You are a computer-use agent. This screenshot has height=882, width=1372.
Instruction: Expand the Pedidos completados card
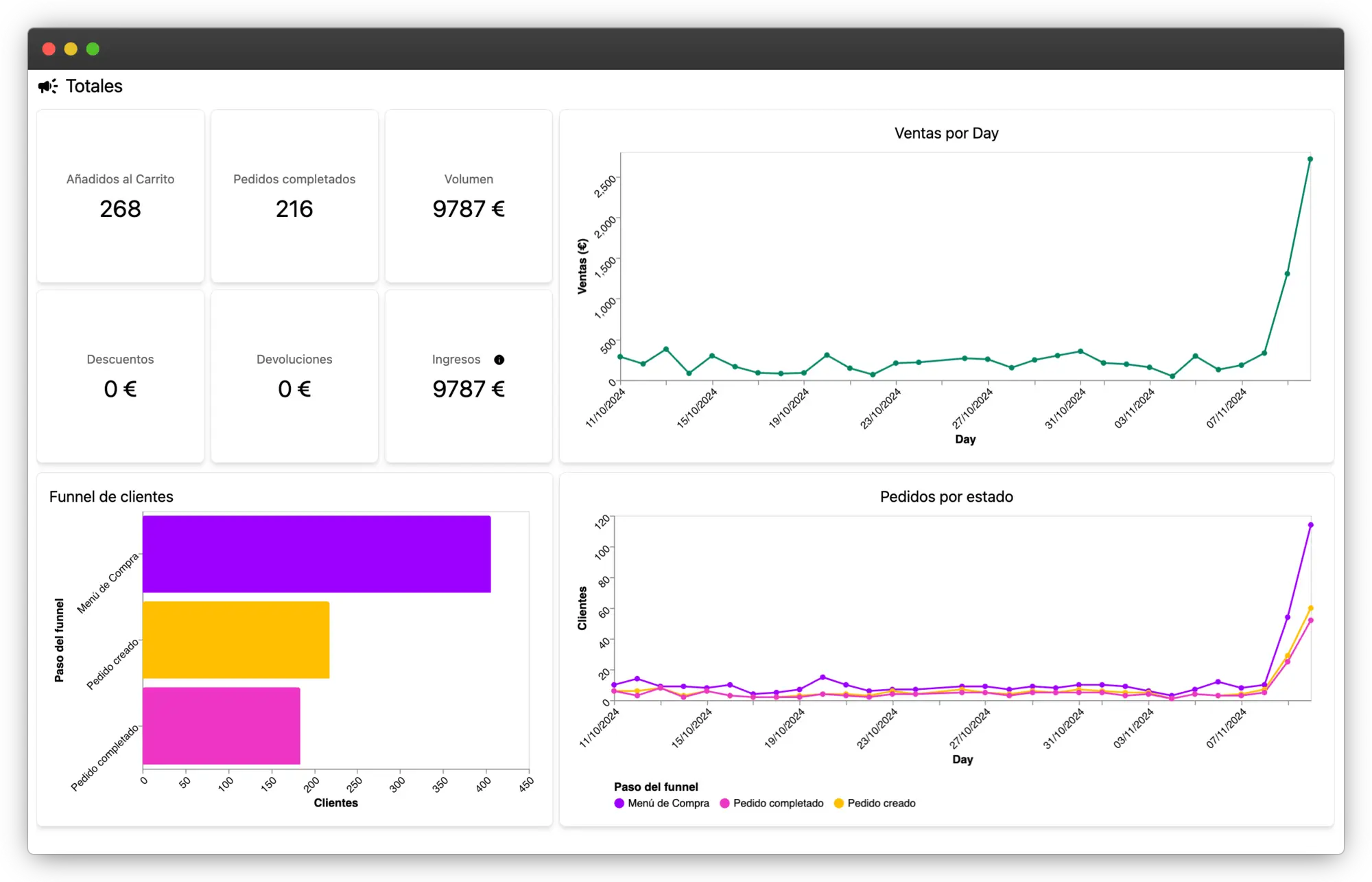(x=294, y=196)
